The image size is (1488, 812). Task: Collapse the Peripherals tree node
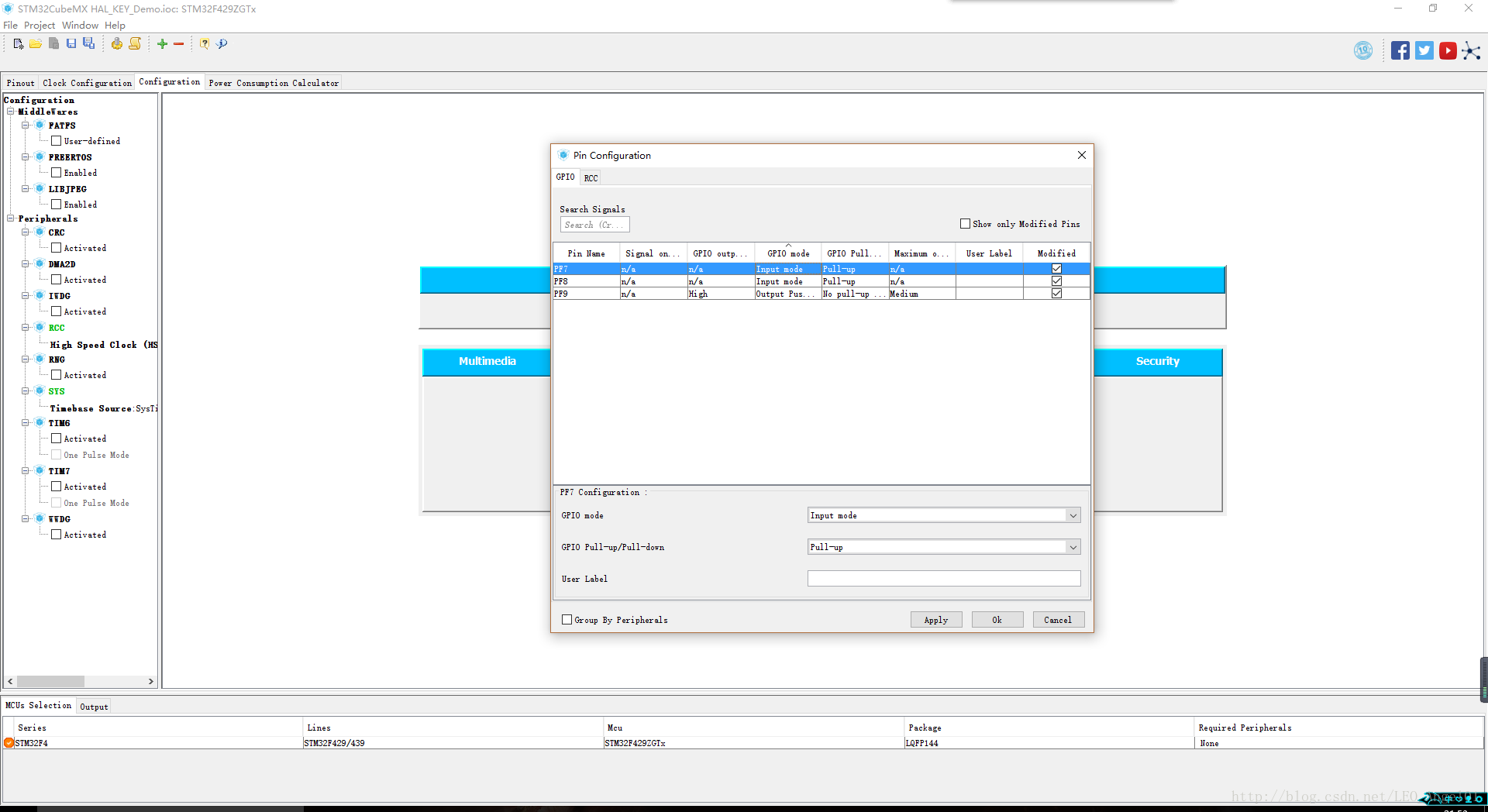point(11,218)
